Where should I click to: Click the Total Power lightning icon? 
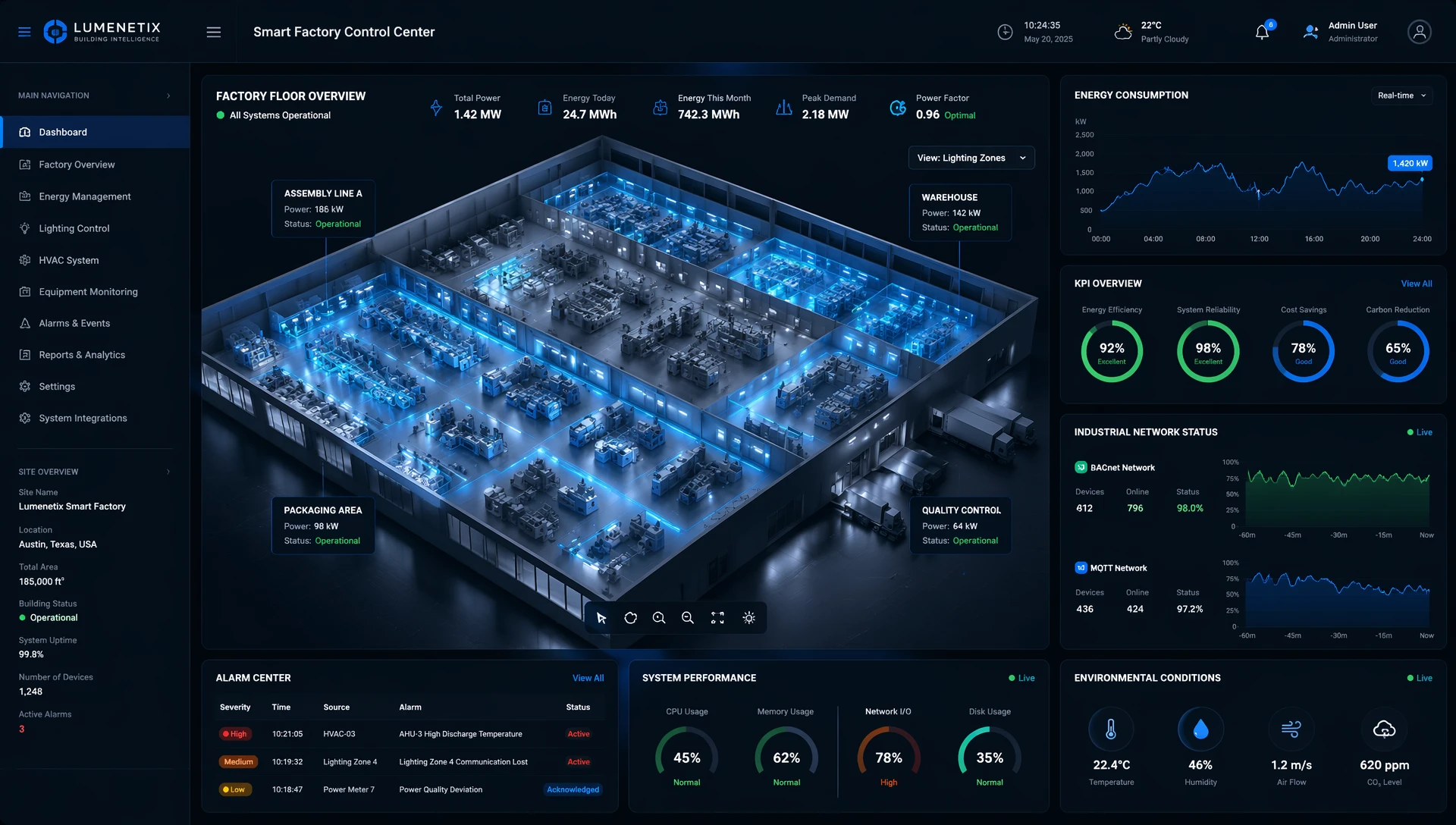pyautogui.click(x=436, y=108)
